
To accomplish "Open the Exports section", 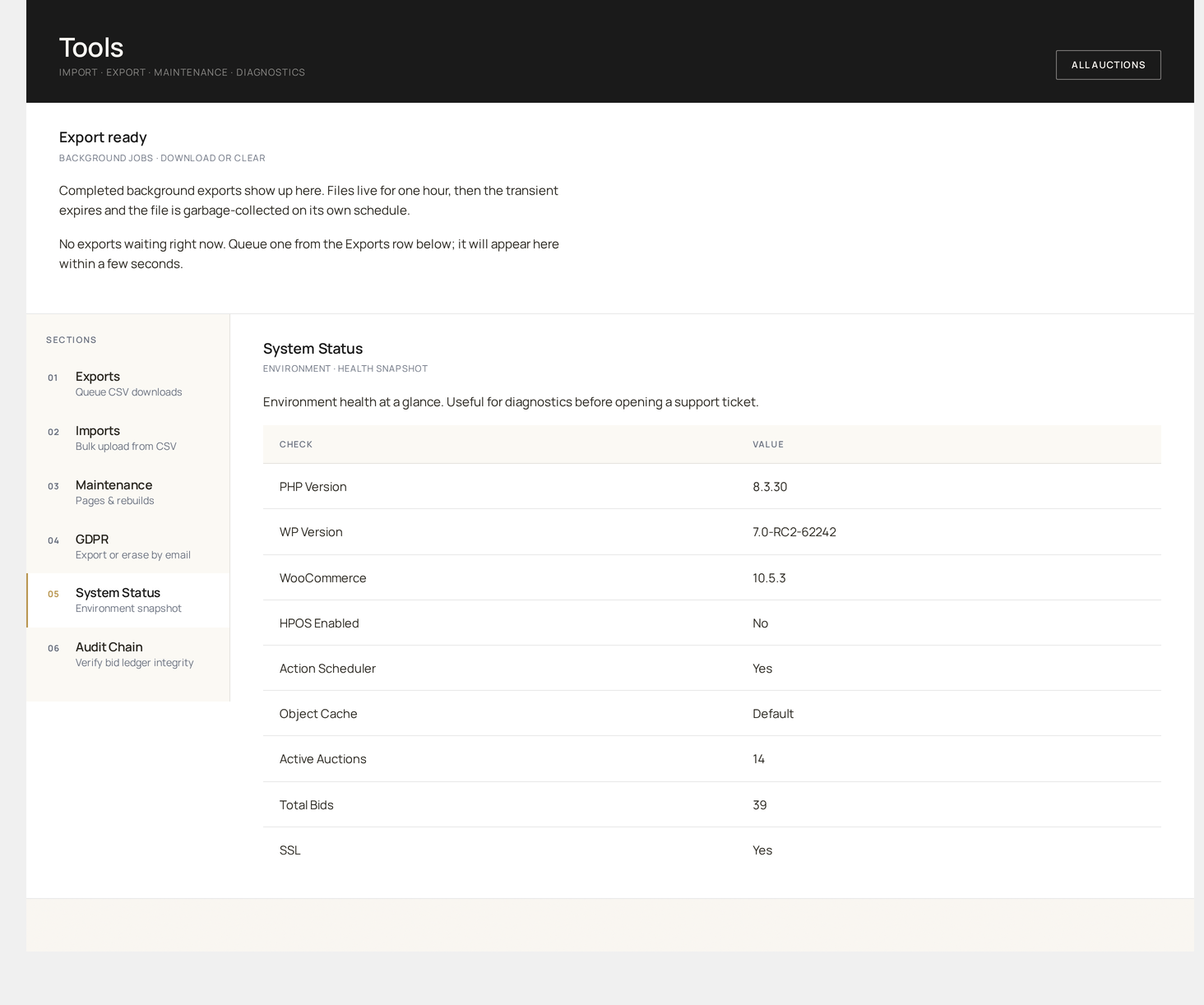I will (128, 383).
